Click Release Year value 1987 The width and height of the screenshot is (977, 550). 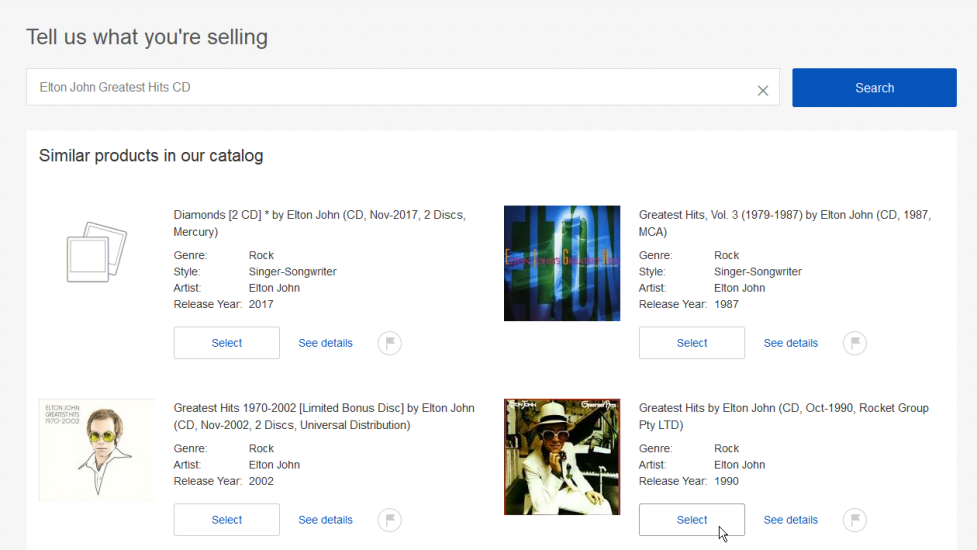click(x=727, y=305)
